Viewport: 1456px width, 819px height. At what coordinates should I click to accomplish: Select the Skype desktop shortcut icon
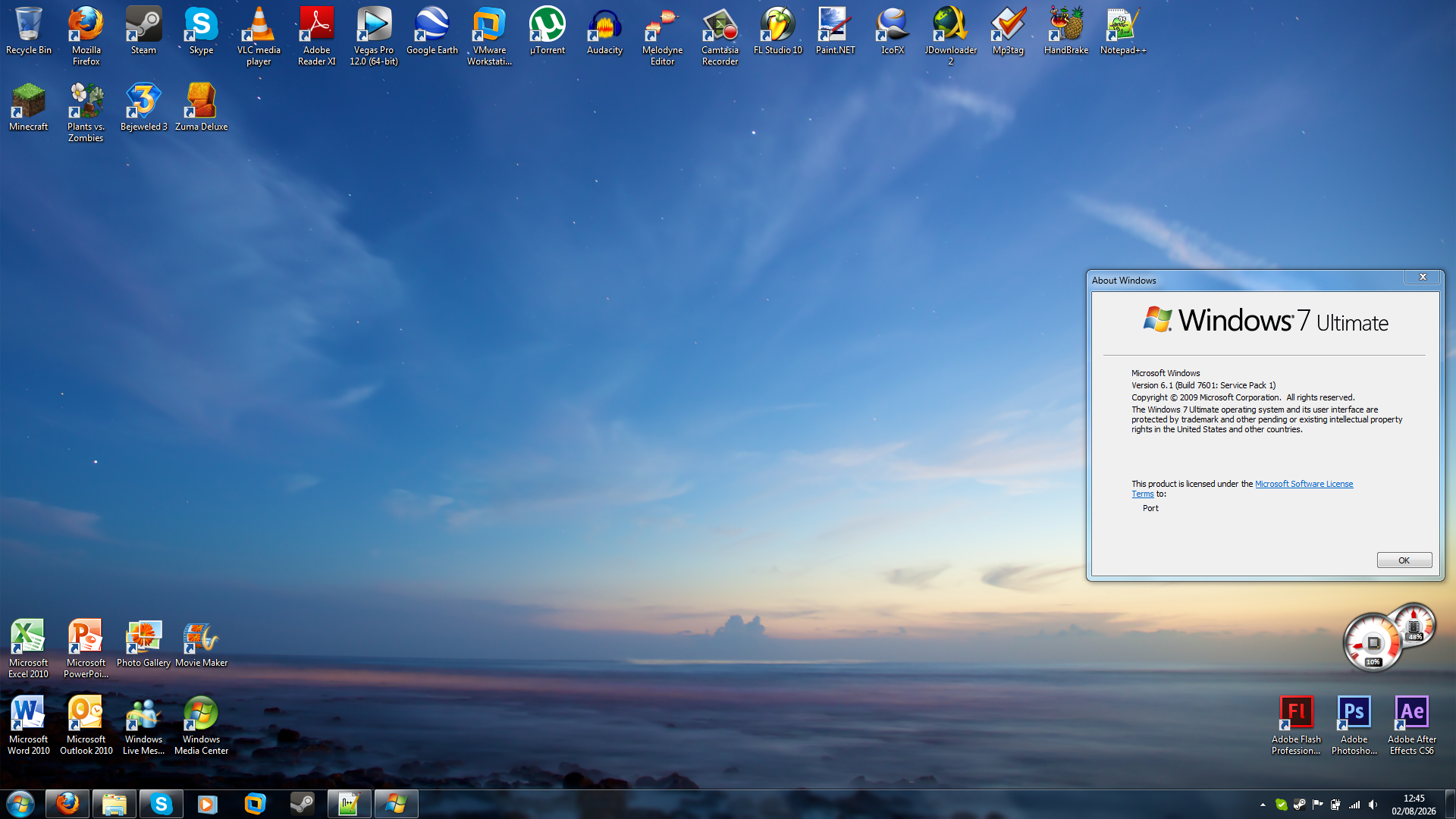[202, 32]
